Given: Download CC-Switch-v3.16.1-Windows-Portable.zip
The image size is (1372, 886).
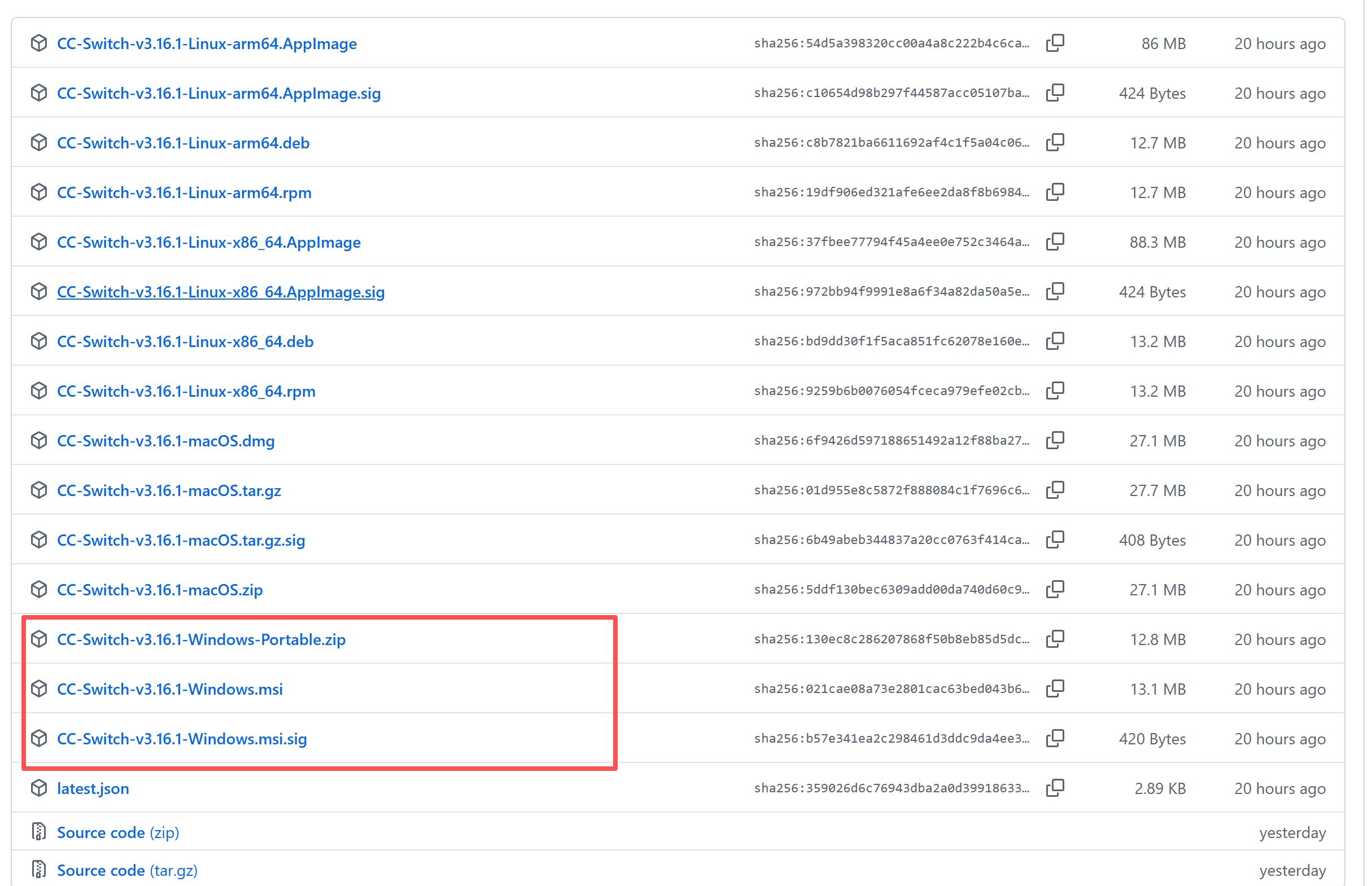Looking at the screenshot, I should [x=202, y=639].
